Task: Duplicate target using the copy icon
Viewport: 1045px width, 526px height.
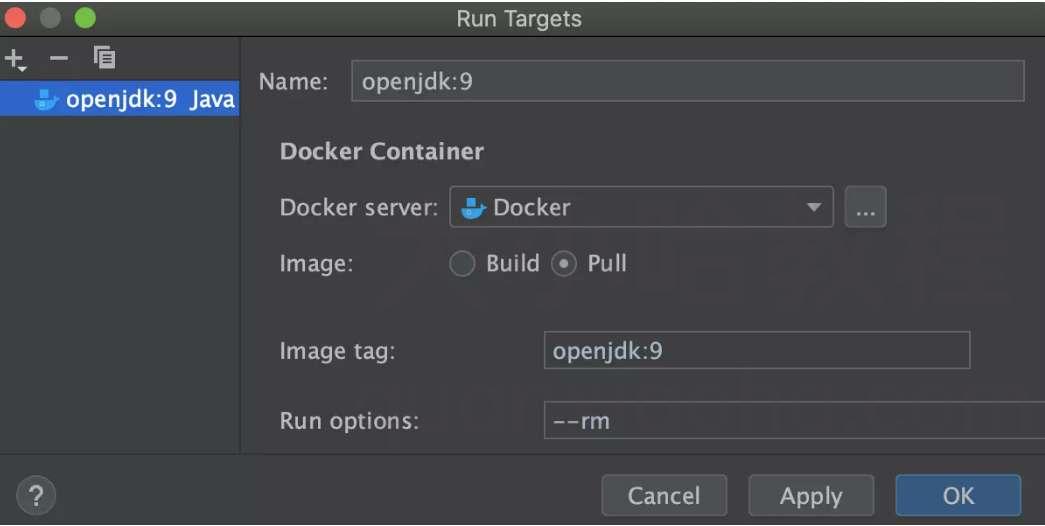Action: tap(104, 57)
